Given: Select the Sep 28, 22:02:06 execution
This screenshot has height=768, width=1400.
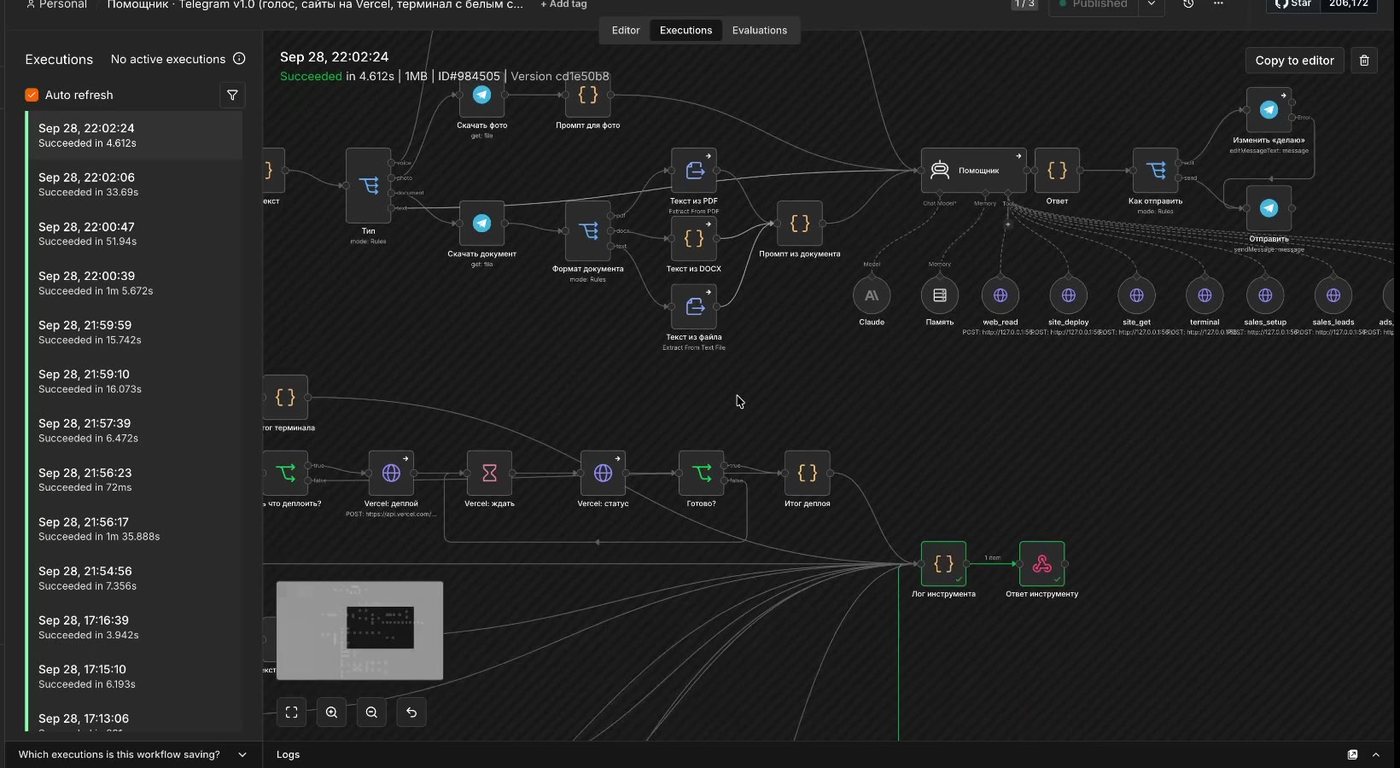Looking at the screenshot, I should pos(134,184).
